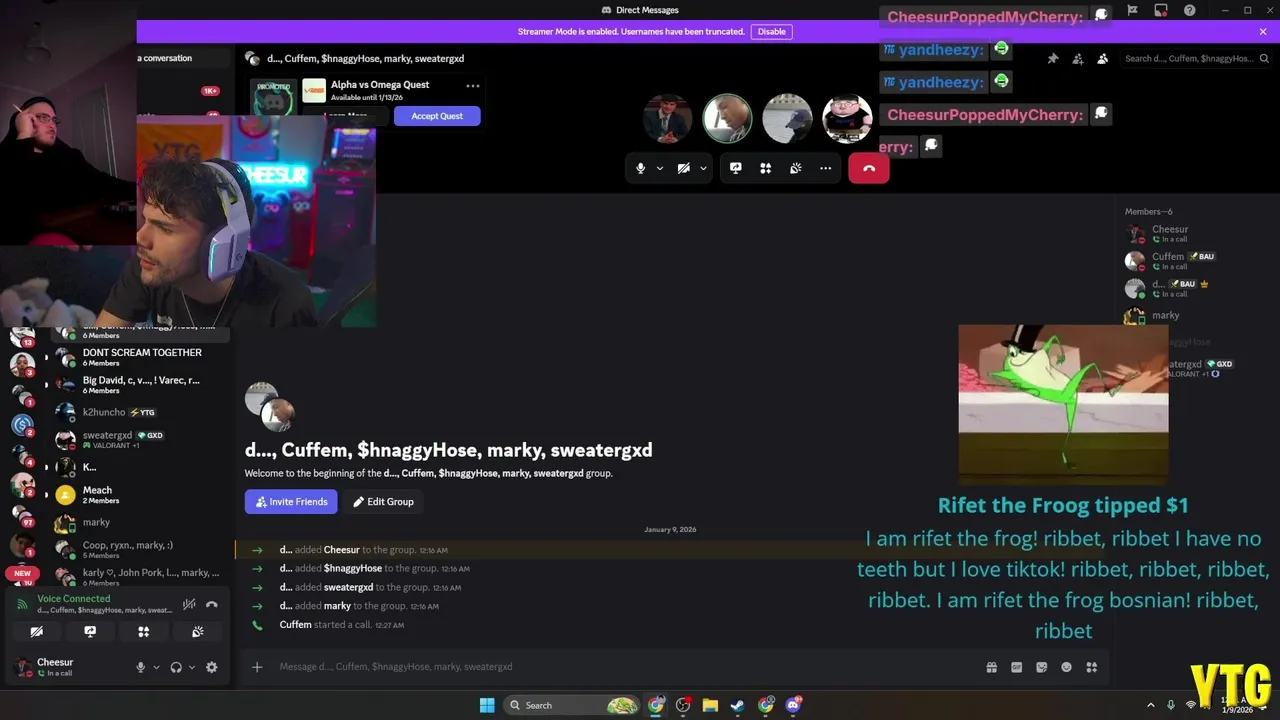Click the Windows taskbar Search box
This screenshot has width=1280, height=720.
tap(572, 705)
